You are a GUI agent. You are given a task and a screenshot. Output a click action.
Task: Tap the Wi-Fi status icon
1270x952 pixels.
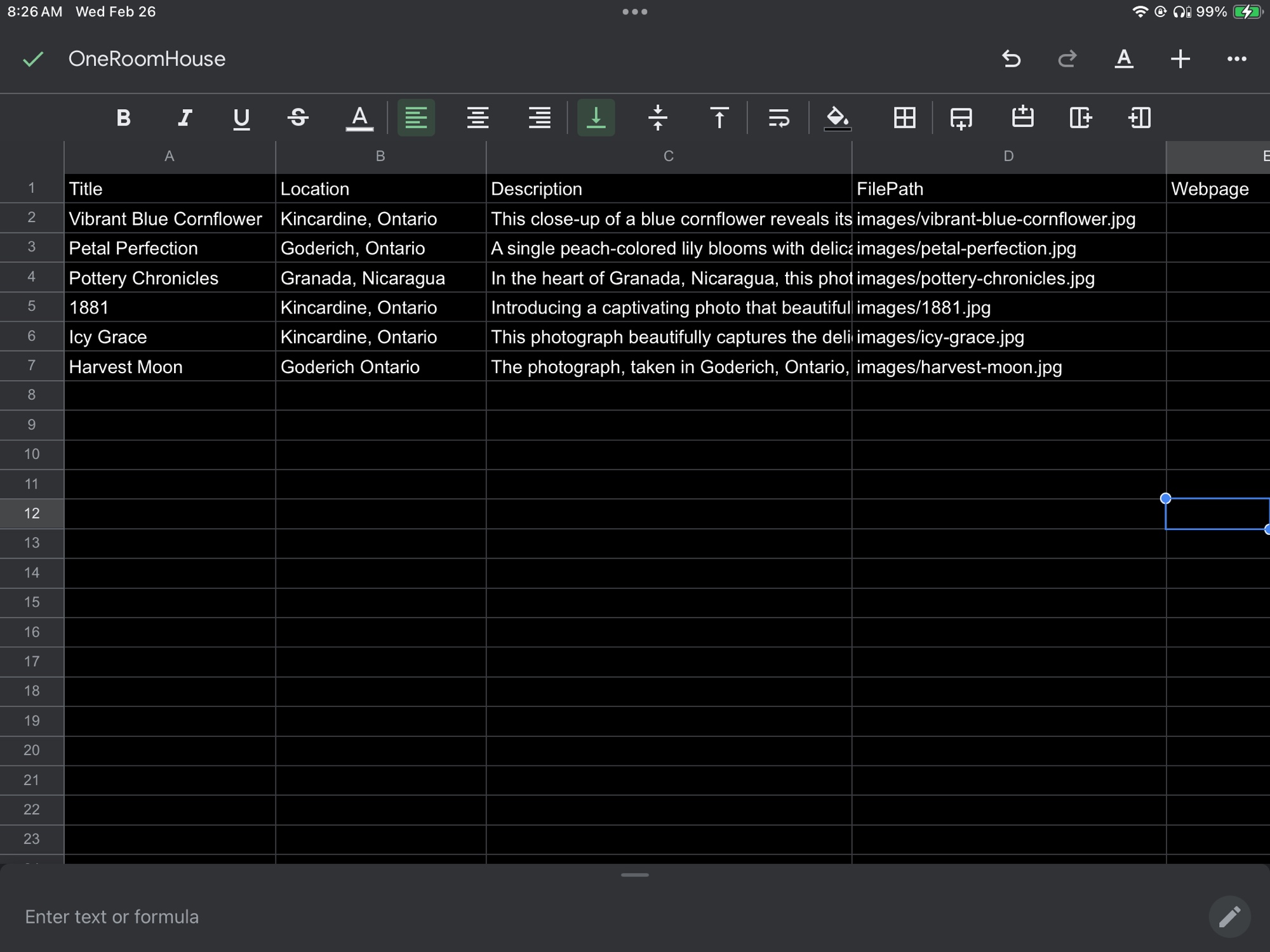pos(1140,11)
